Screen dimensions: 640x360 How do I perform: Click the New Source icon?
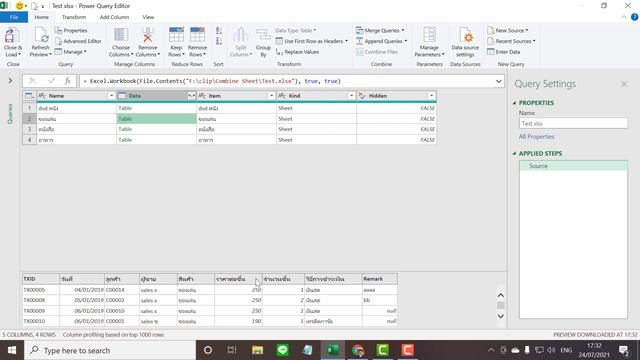coord(491,31)
